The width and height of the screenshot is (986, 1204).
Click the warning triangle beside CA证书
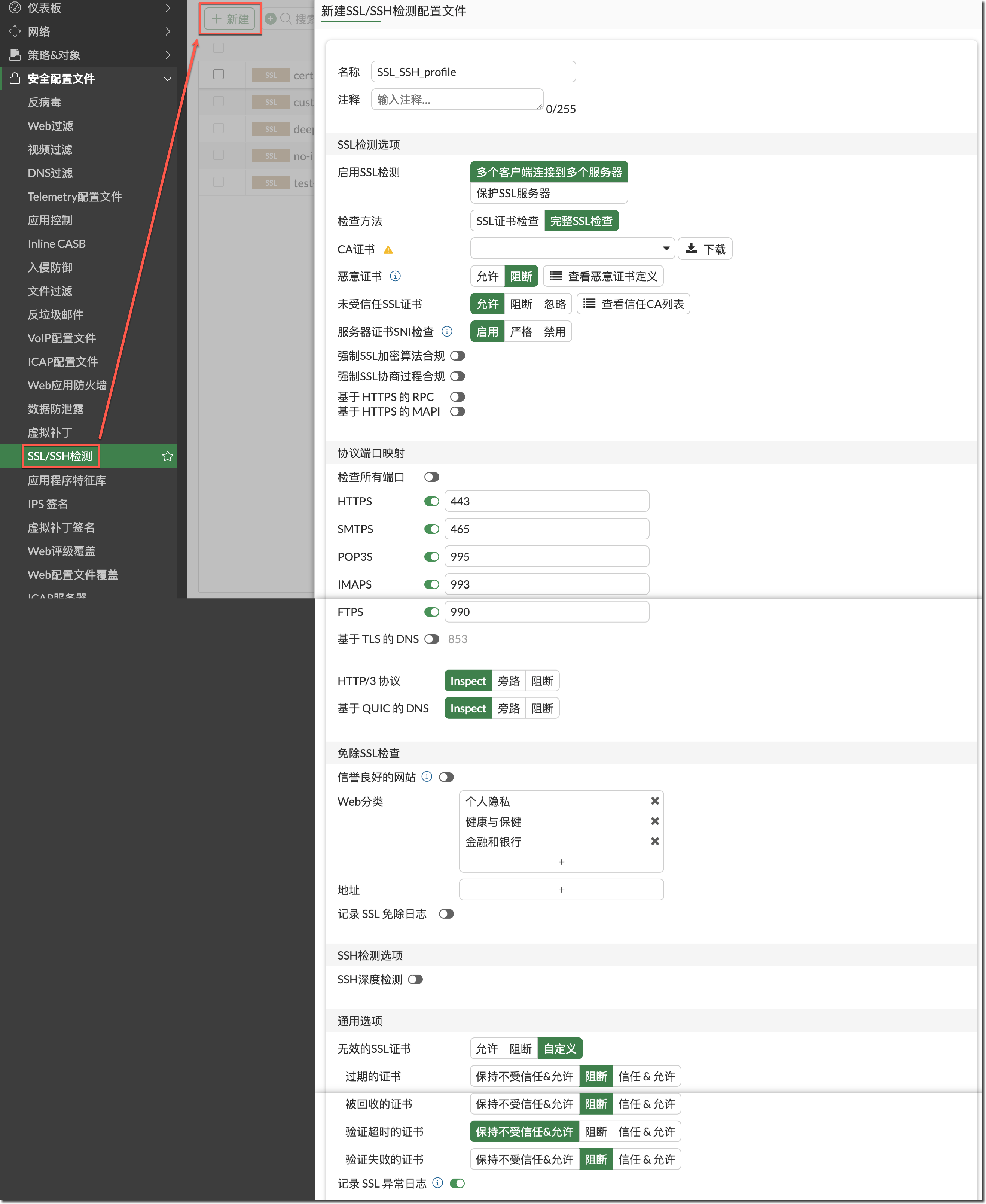coord(388,250)
